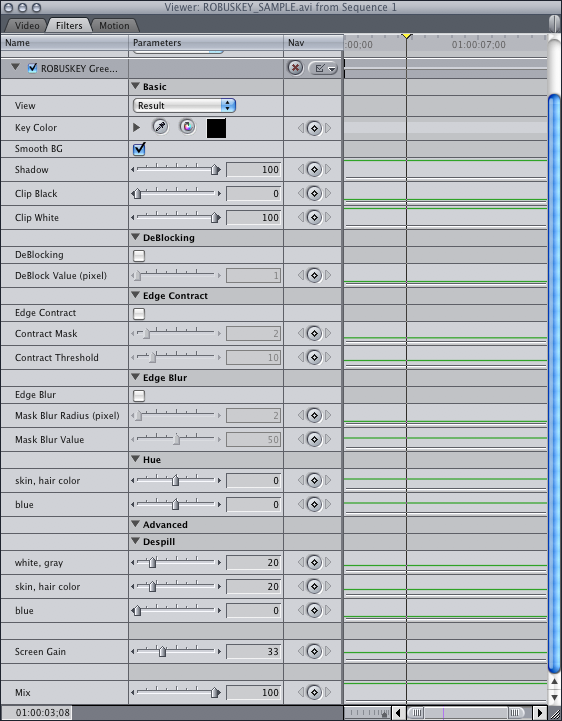Click the Despill white, gray value 20
This screenshot has width=562, height=721.
click(x=253, y=562)
